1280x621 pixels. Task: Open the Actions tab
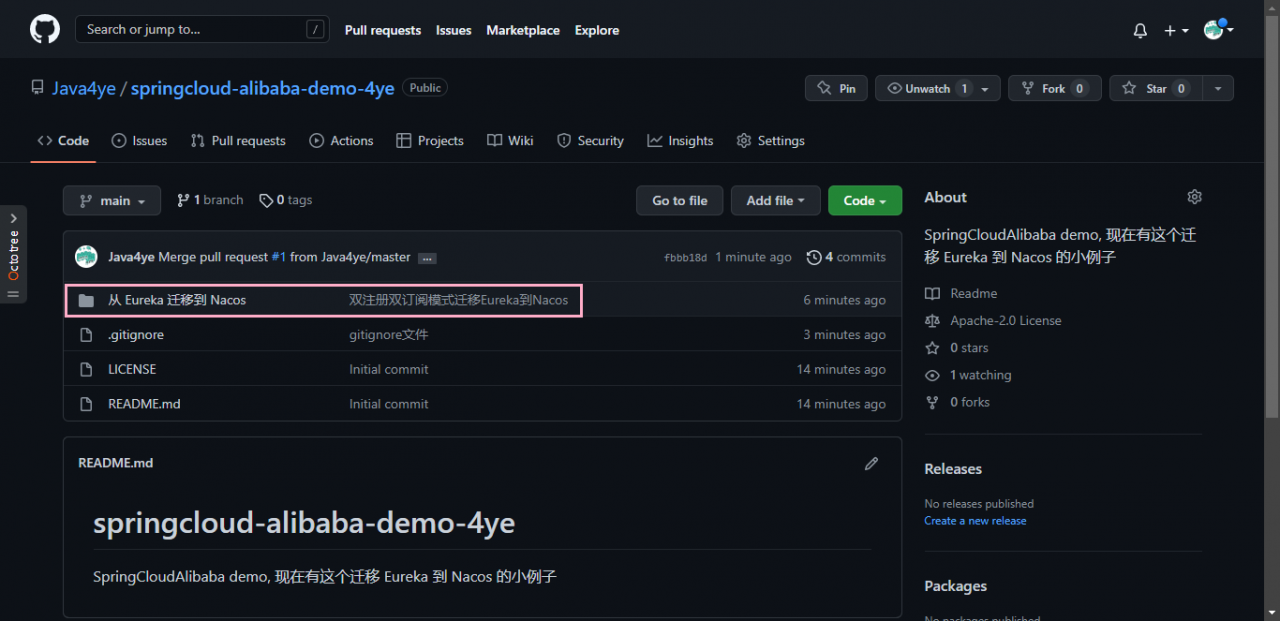341,141
